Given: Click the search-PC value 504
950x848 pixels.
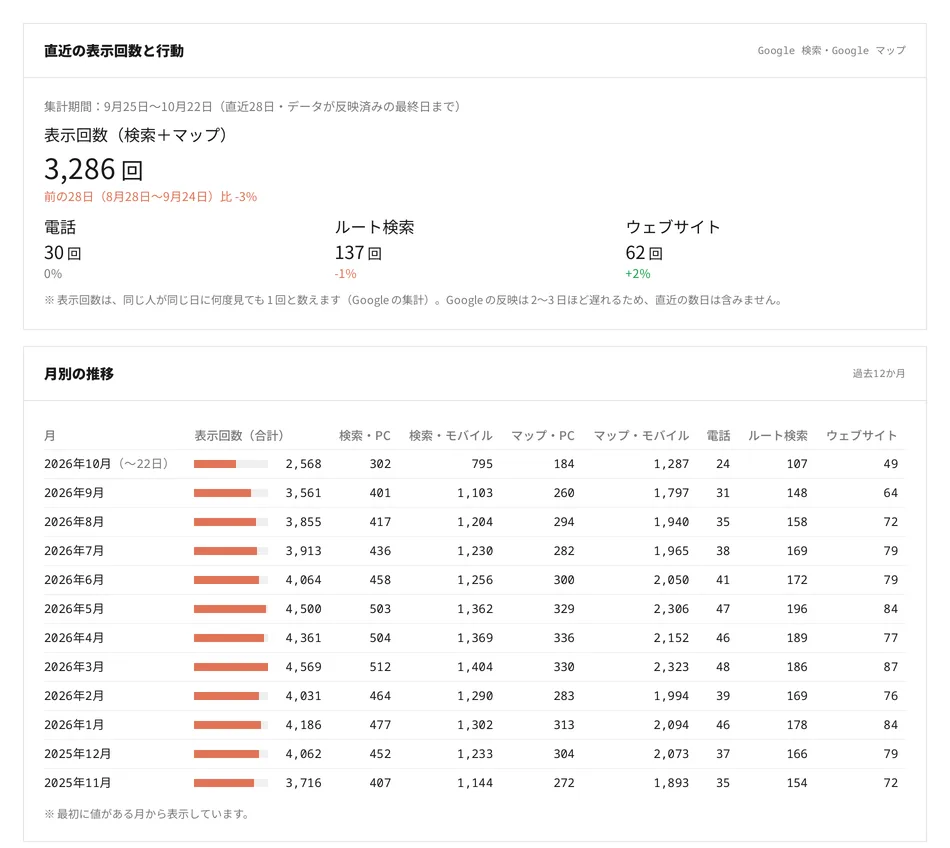Looking at the screenshot, I should (x=380, y=638).
